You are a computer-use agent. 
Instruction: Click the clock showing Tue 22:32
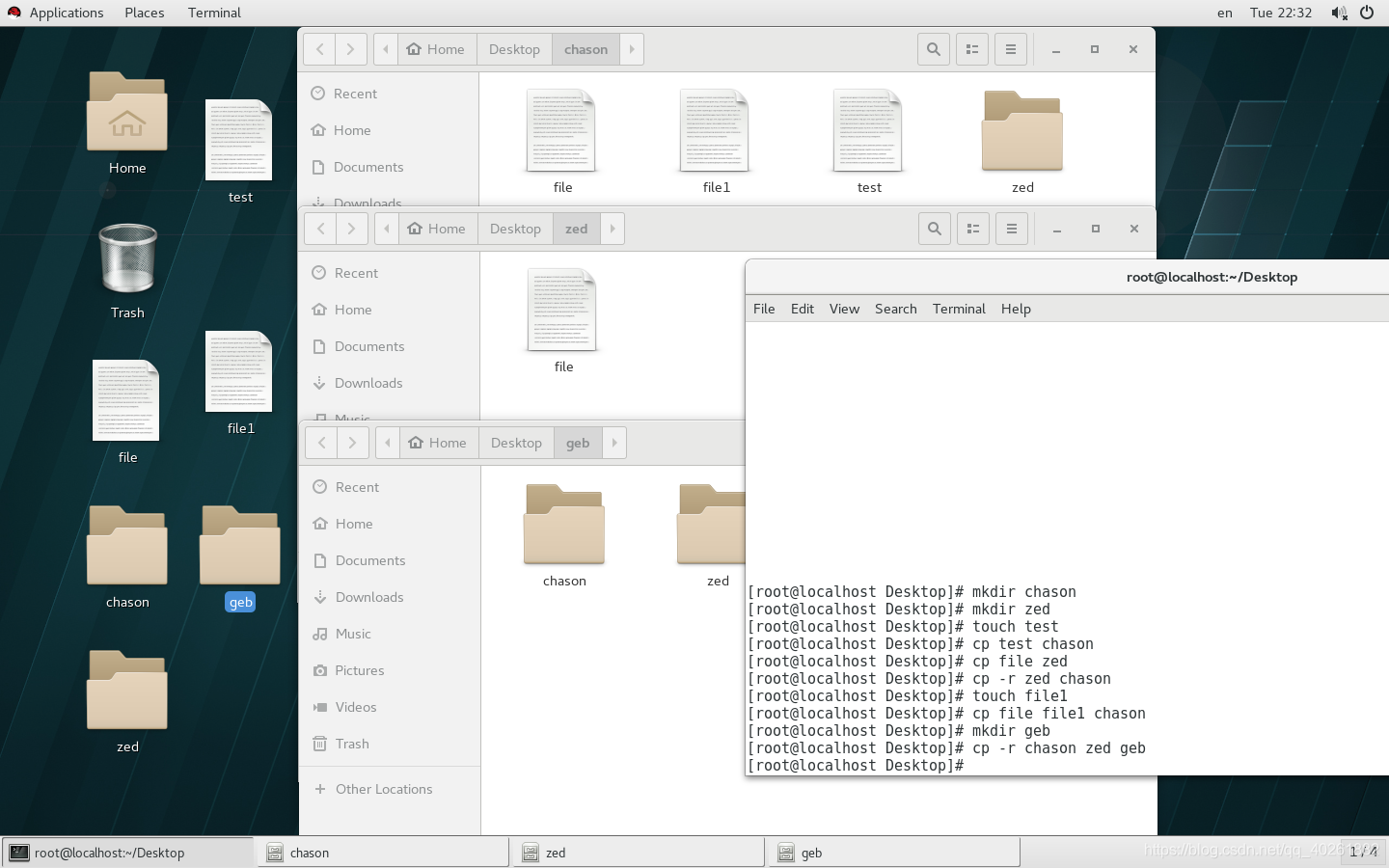(x=1280, y=13)
